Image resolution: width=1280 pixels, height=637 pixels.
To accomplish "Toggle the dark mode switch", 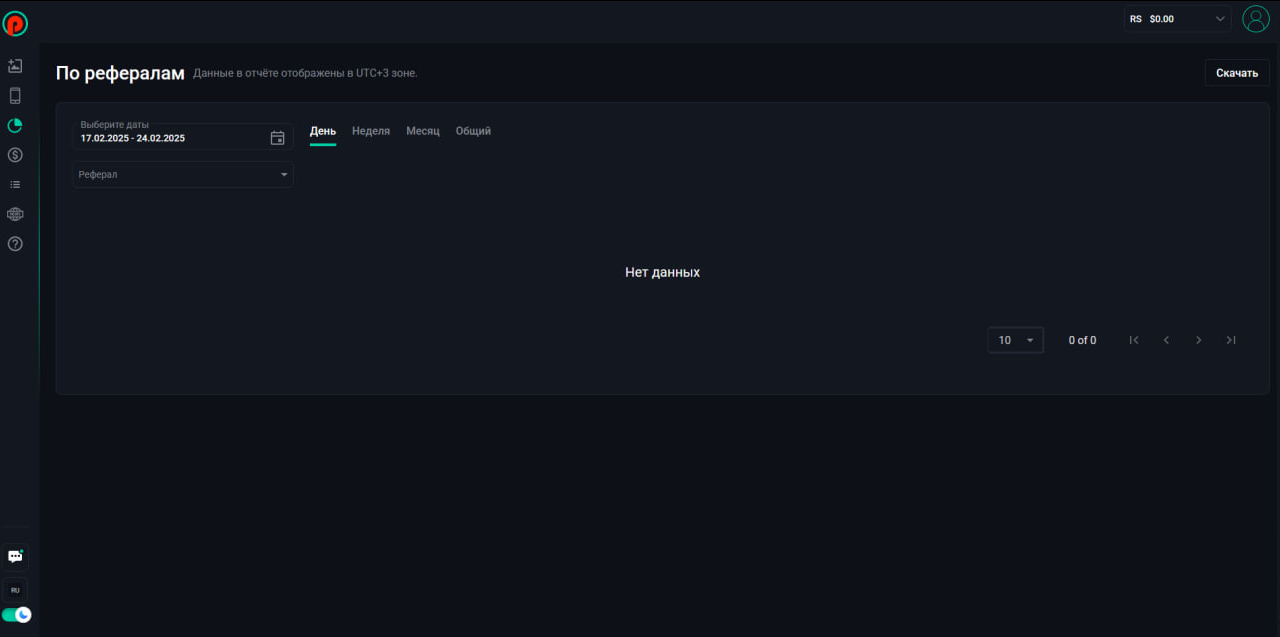I will tap(16, 615).
